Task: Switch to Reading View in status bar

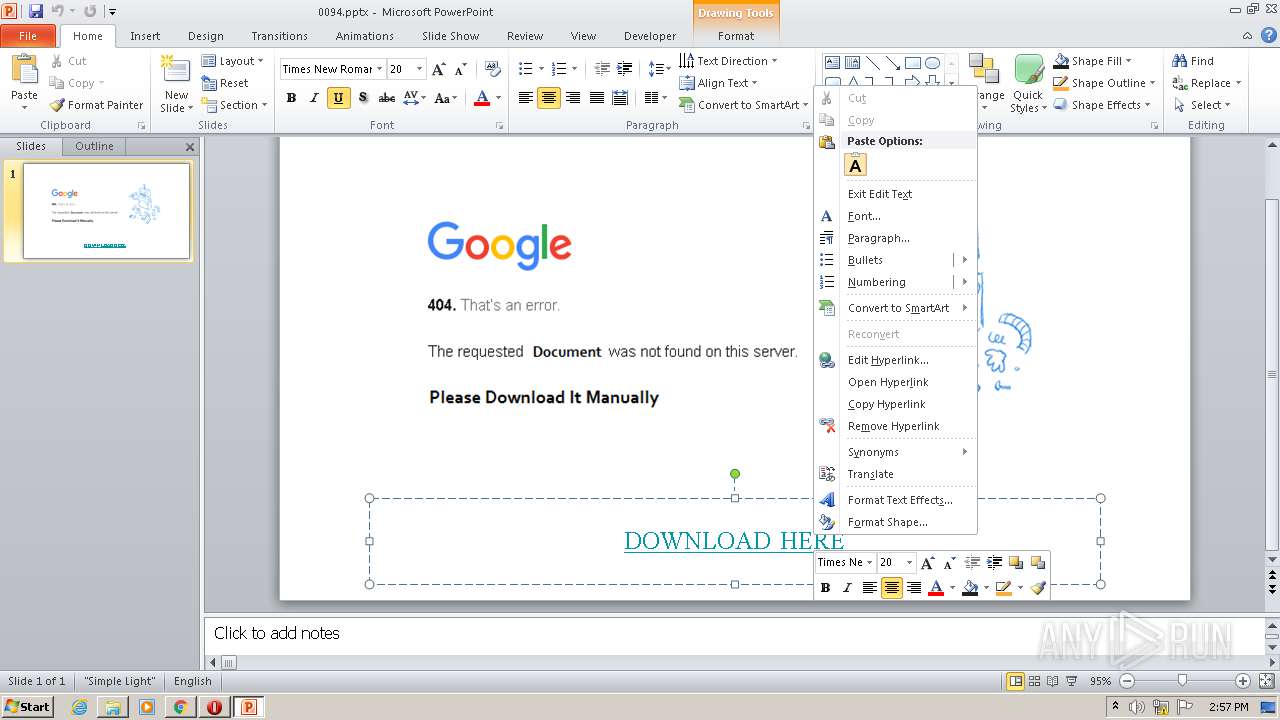Action: coord(1052,681)
